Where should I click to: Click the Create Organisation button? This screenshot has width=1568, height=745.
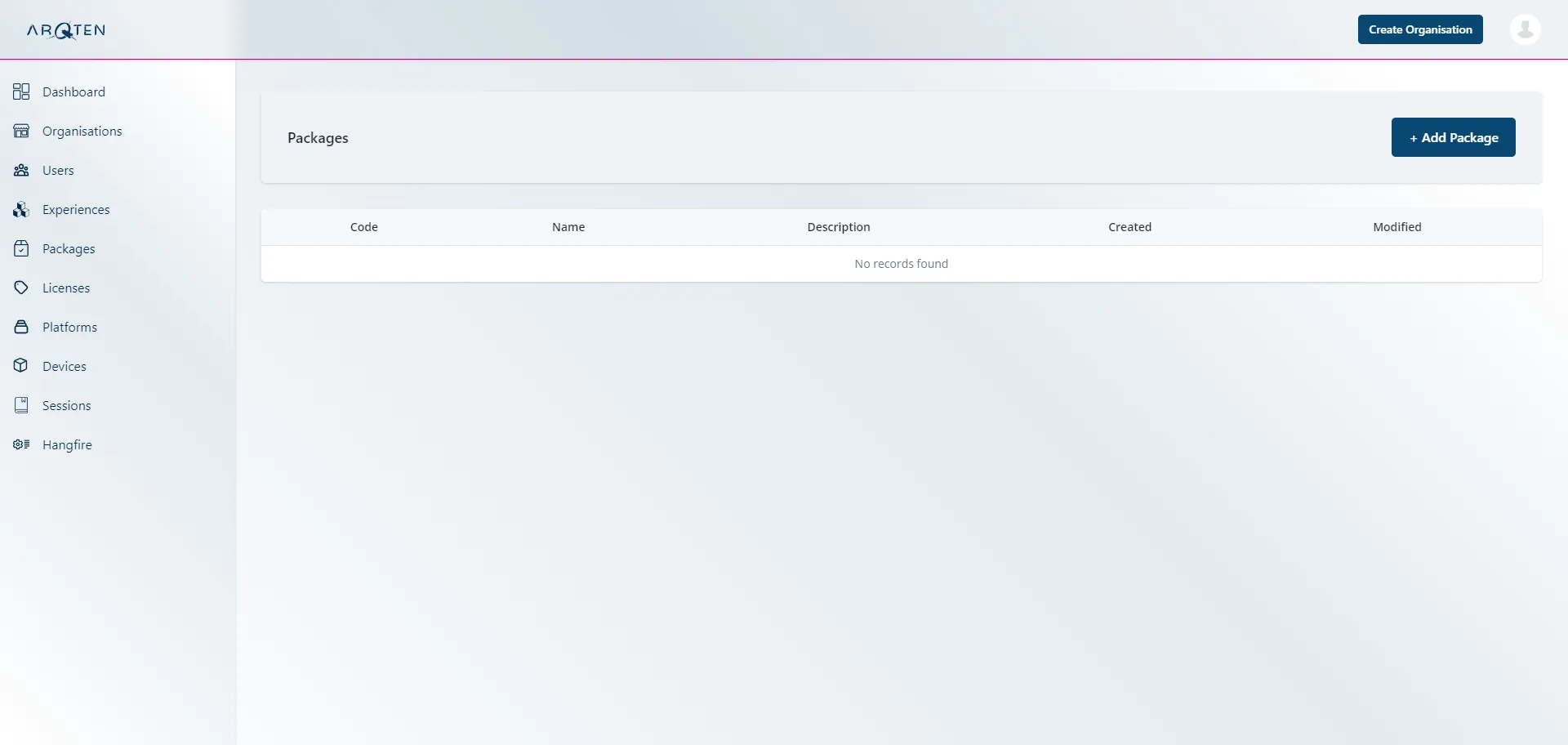(x=1420, y=29)
